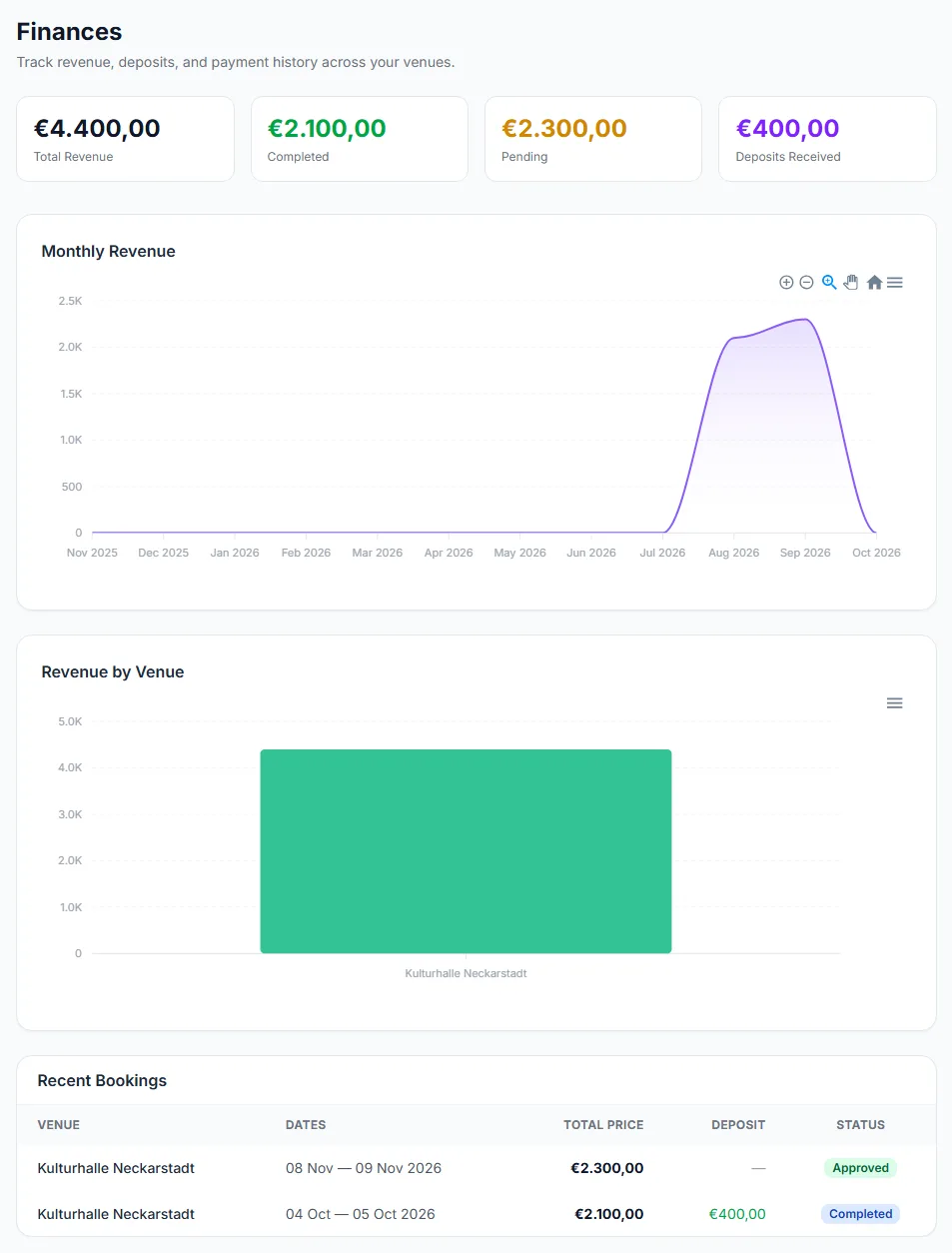The height and width of the screenshot is (1253, 952).
Task: Reset zoom with the home icon
Action: [x=874, y=283]
